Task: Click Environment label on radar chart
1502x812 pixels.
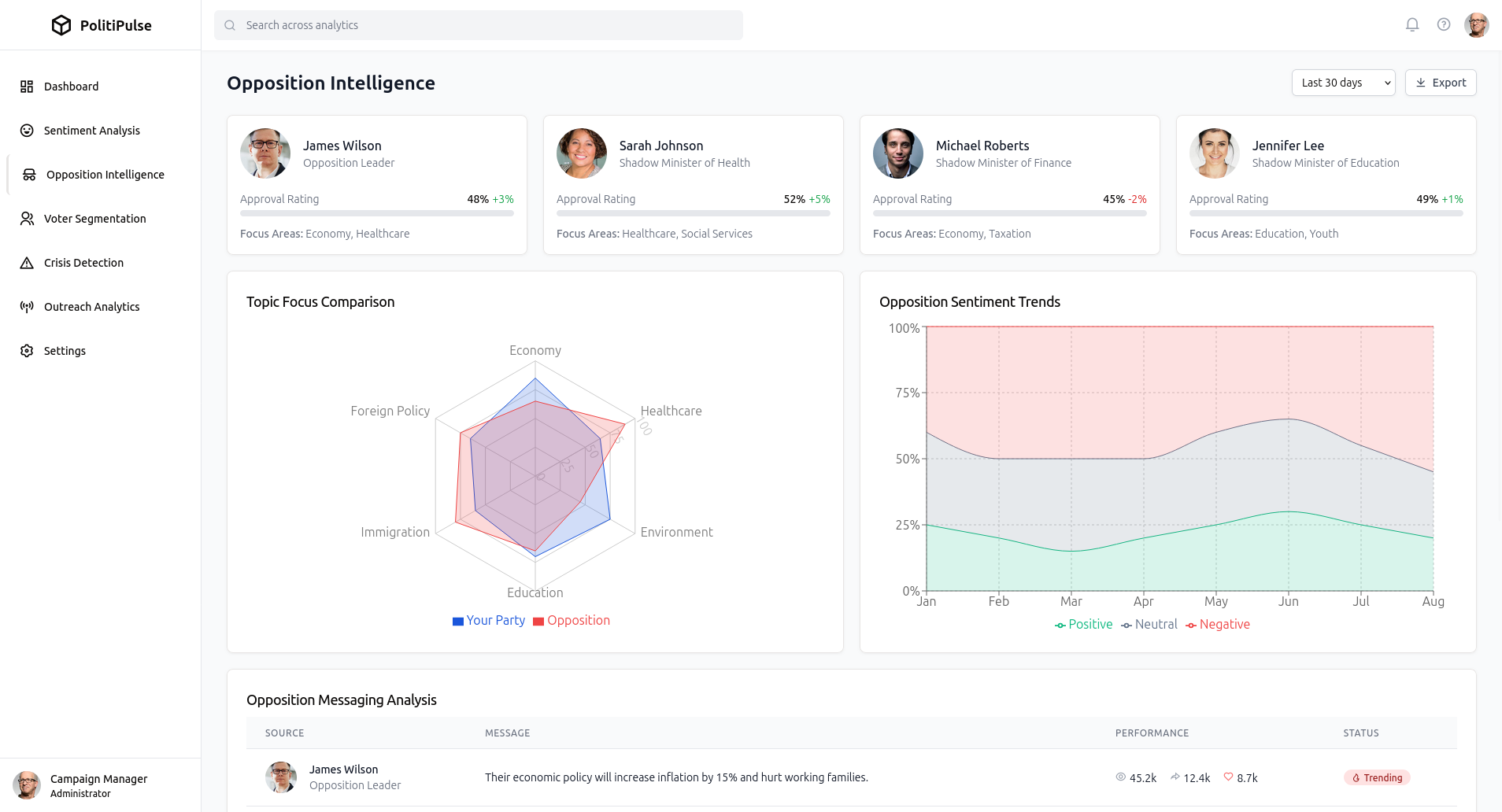Action: click(x=676, y=532)
